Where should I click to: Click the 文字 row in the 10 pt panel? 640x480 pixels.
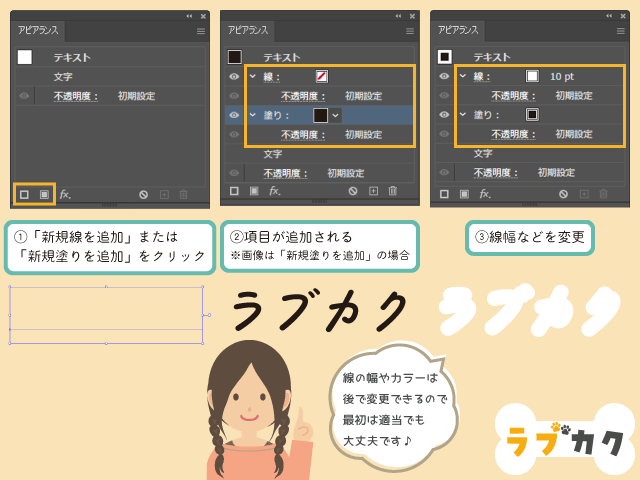[530, 153]
